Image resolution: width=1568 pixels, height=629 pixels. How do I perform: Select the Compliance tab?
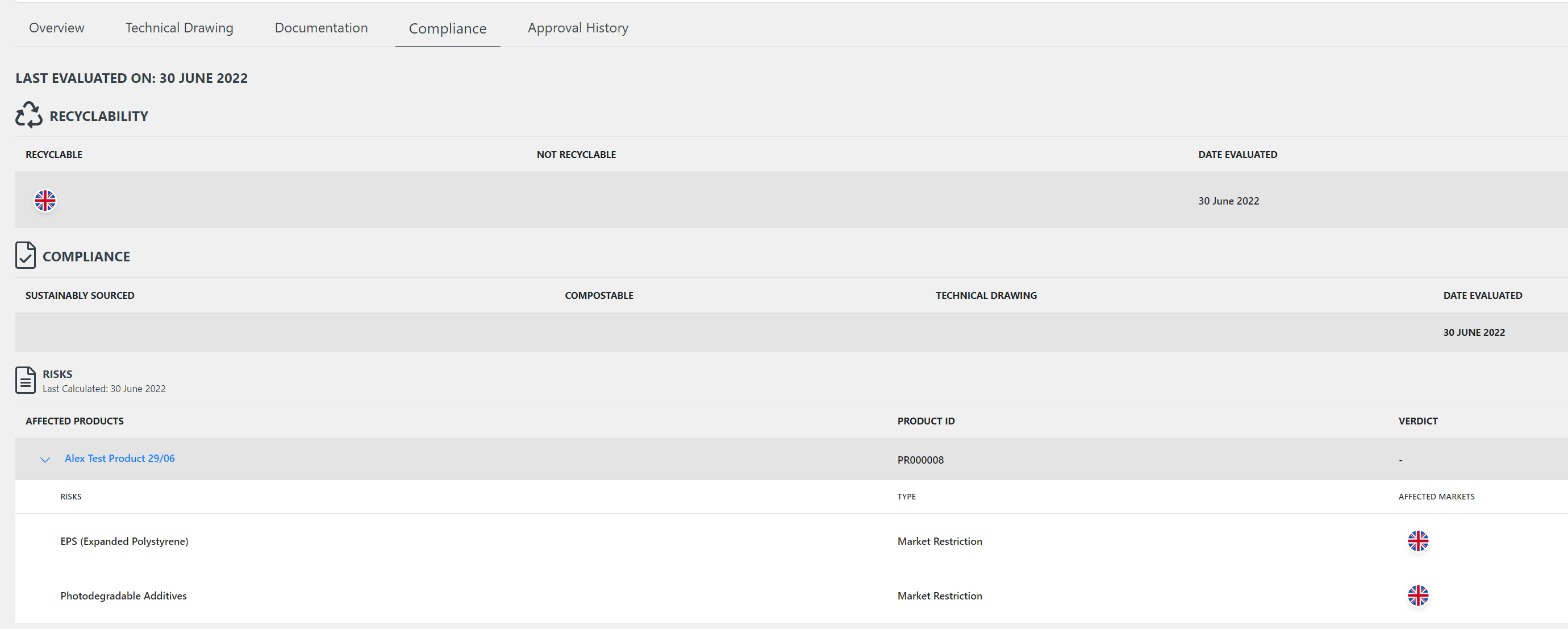click(448, 28)
